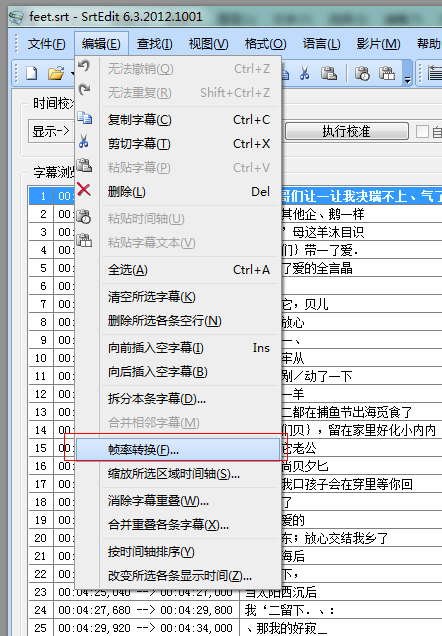Click the red X delete icon in menu
The width and height of the screenshot is (442, 636).
[x=84, y=189]
